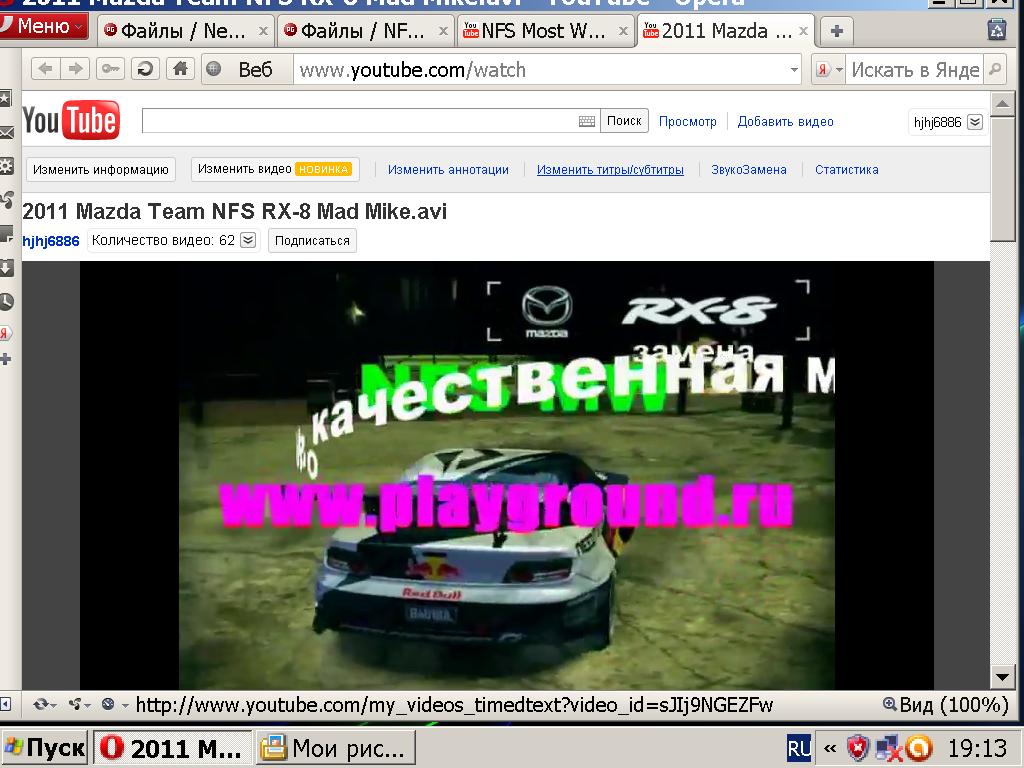Image resolution: width=1024 pixels, height=768 pixels.
Task: Open the ЗвукоЗамена link
Action: (748, 170)
